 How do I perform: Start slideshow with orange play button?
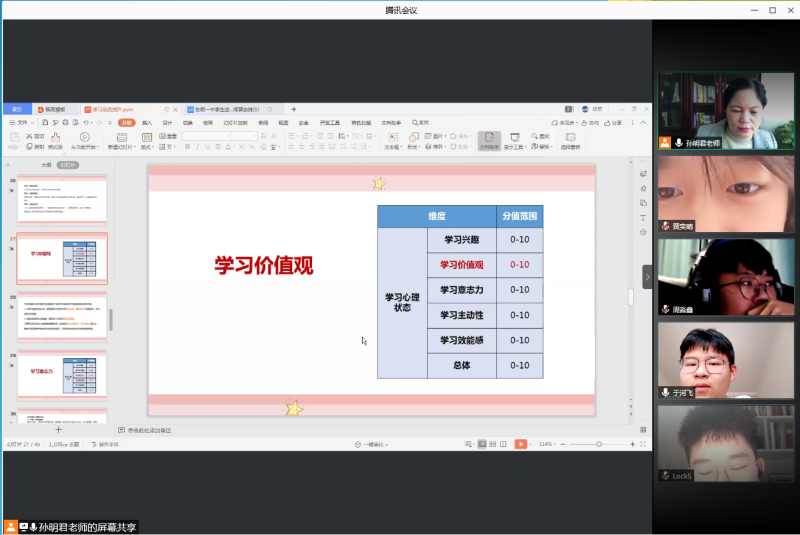(520, 444)
